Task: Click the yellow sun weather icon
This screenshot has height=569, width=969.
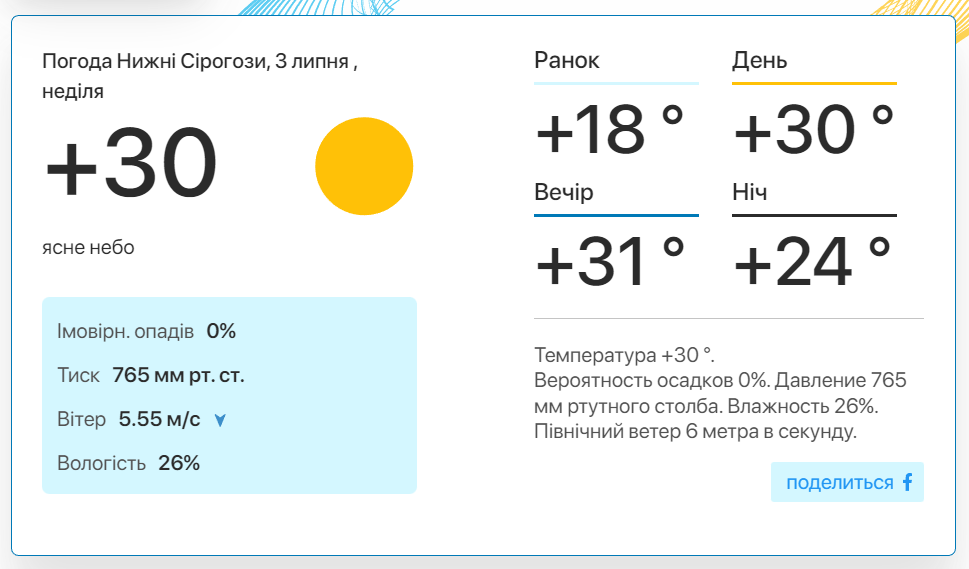Action: point(364,166)
